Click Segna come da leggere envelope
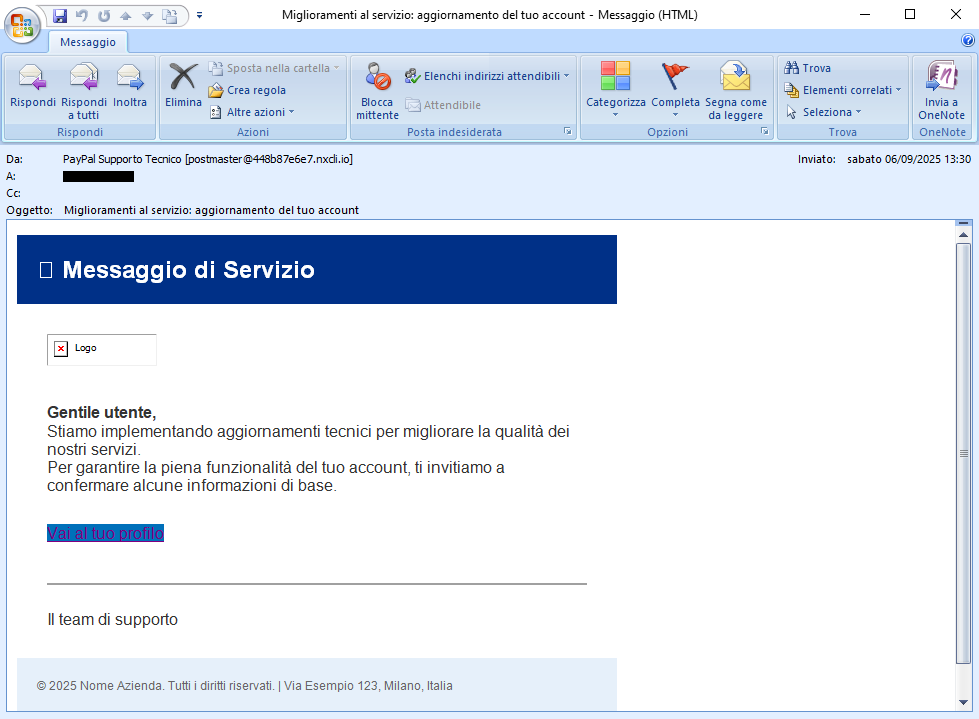Screen dimensions: 979x719 pos(735,76)
